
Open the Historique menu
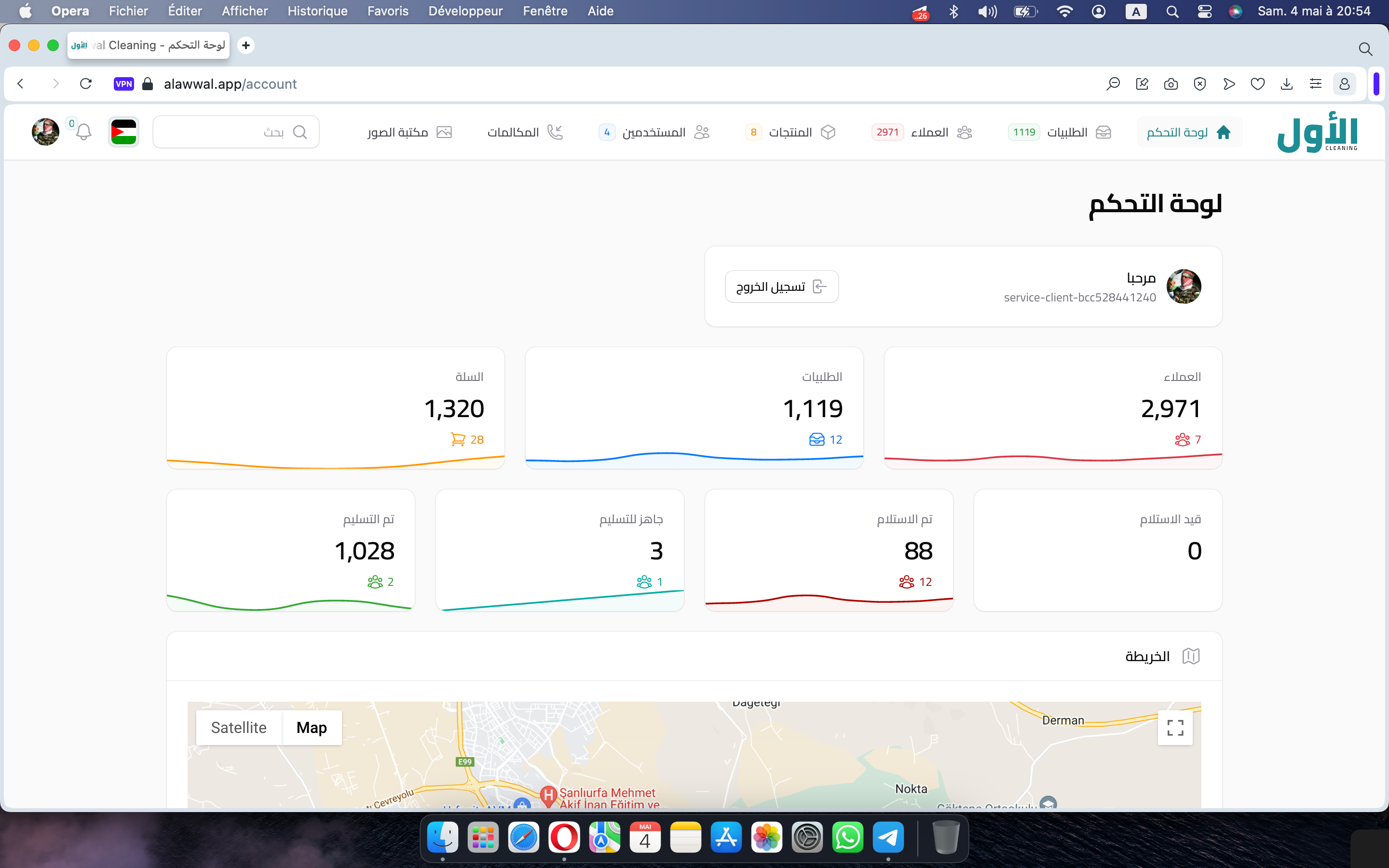[x=317, y=11]
